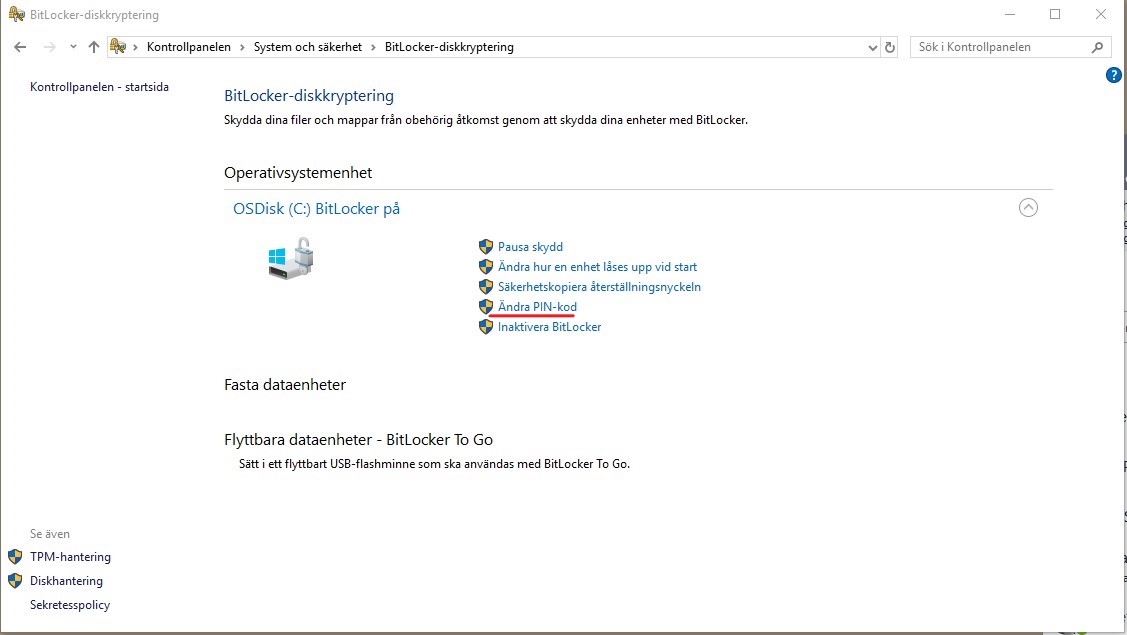Open Sekretesspolicy link
This screenshot has height=635, width=1127.
[70, 605]
